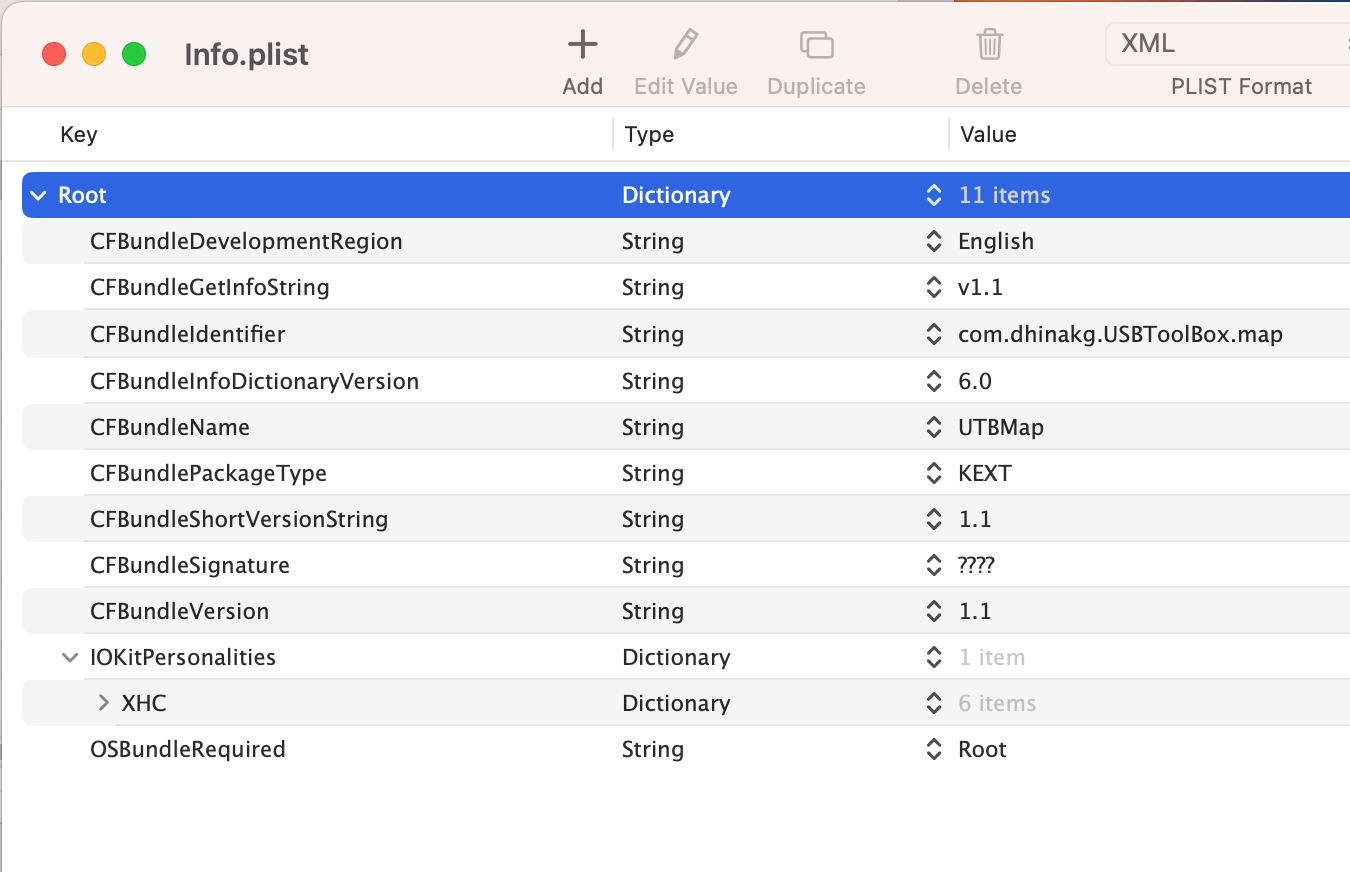
Task: Click the KEXT value field
Action: point(985,473)
